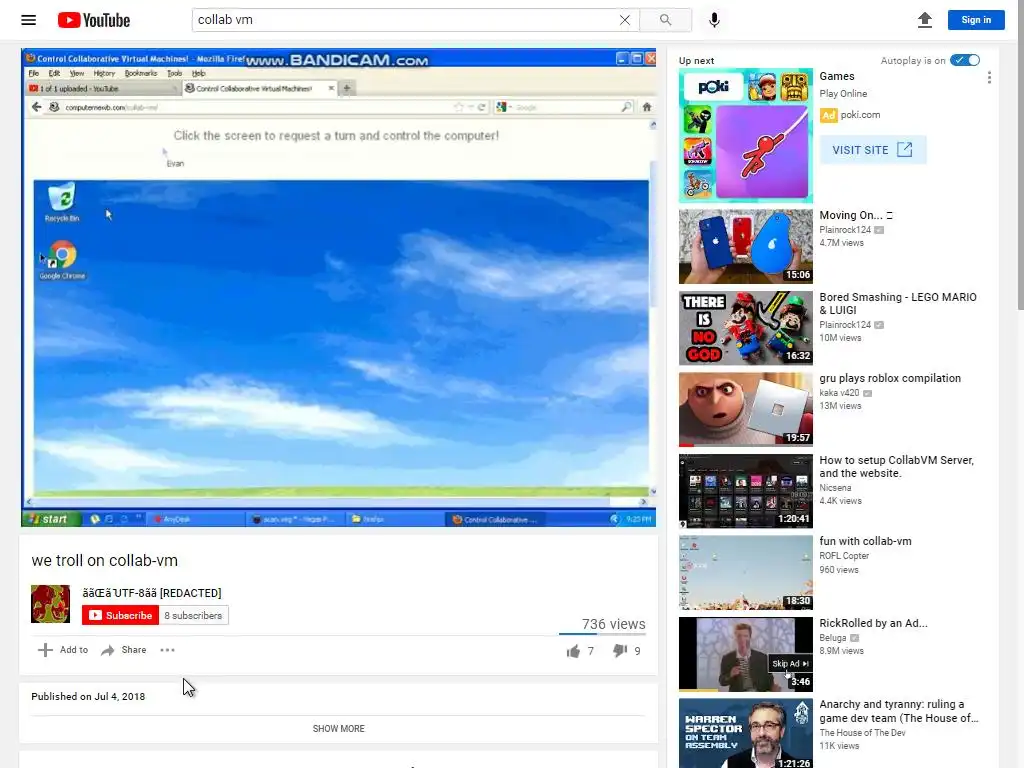The image size is (1024, 768).
Task: Open thumbnail of Moving On video
Action: [x=746, y=247]
